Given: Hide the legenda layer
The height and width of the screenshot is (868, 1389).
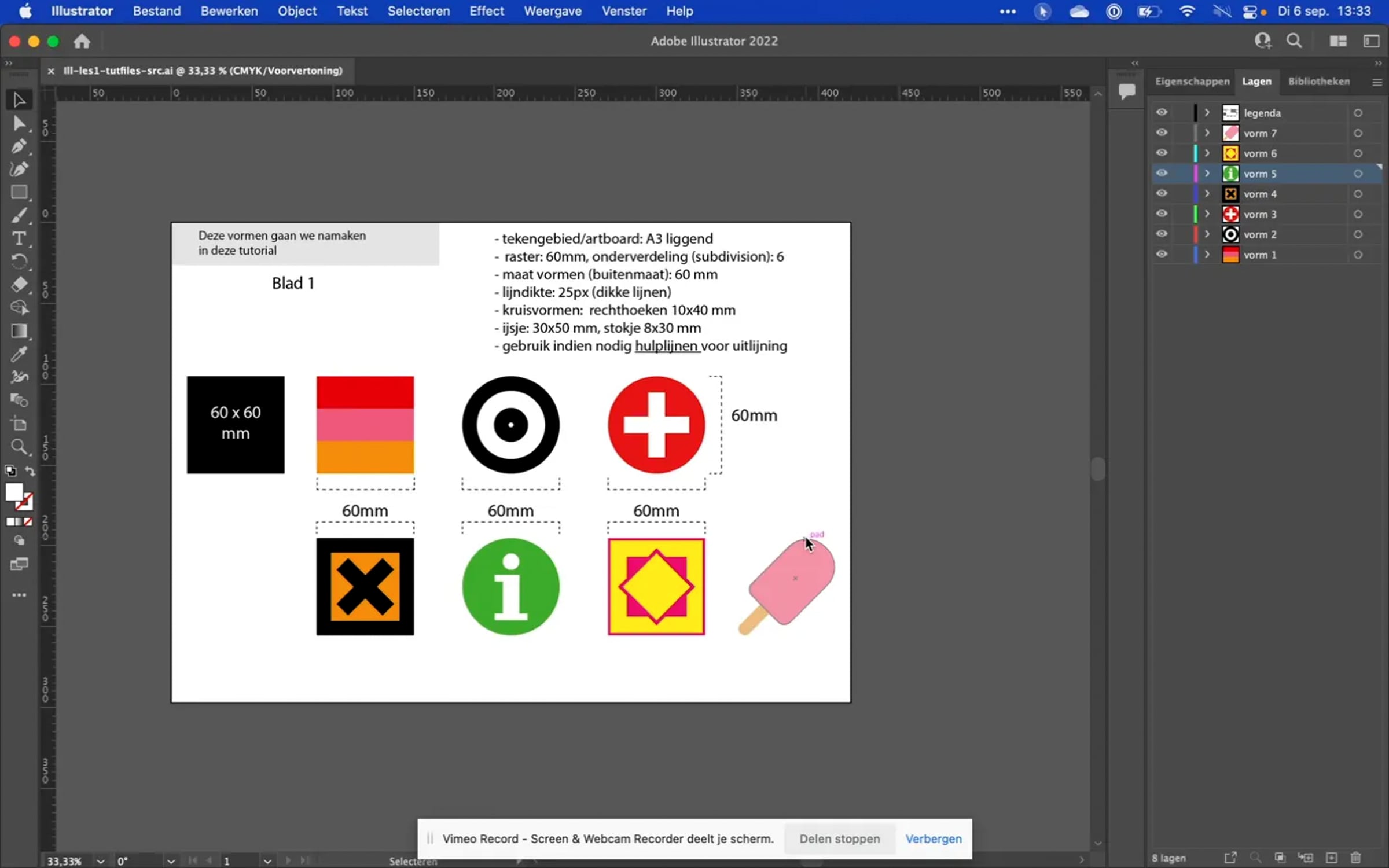Looking at the screenshot, I should [x=1162, y=112].
